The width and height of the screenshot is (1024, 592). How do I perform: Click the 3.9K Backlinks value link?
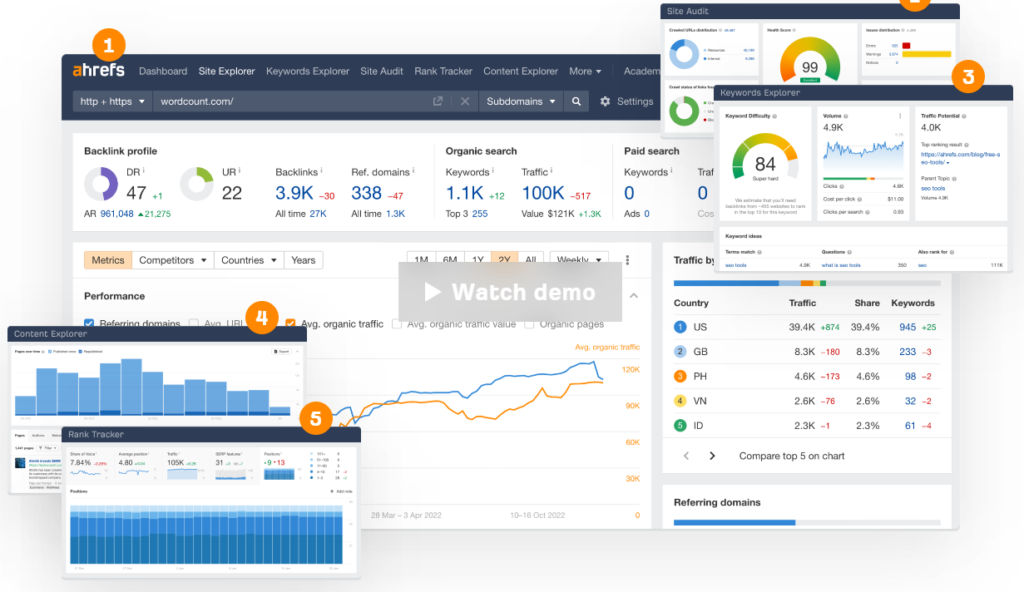pos(294,193)
